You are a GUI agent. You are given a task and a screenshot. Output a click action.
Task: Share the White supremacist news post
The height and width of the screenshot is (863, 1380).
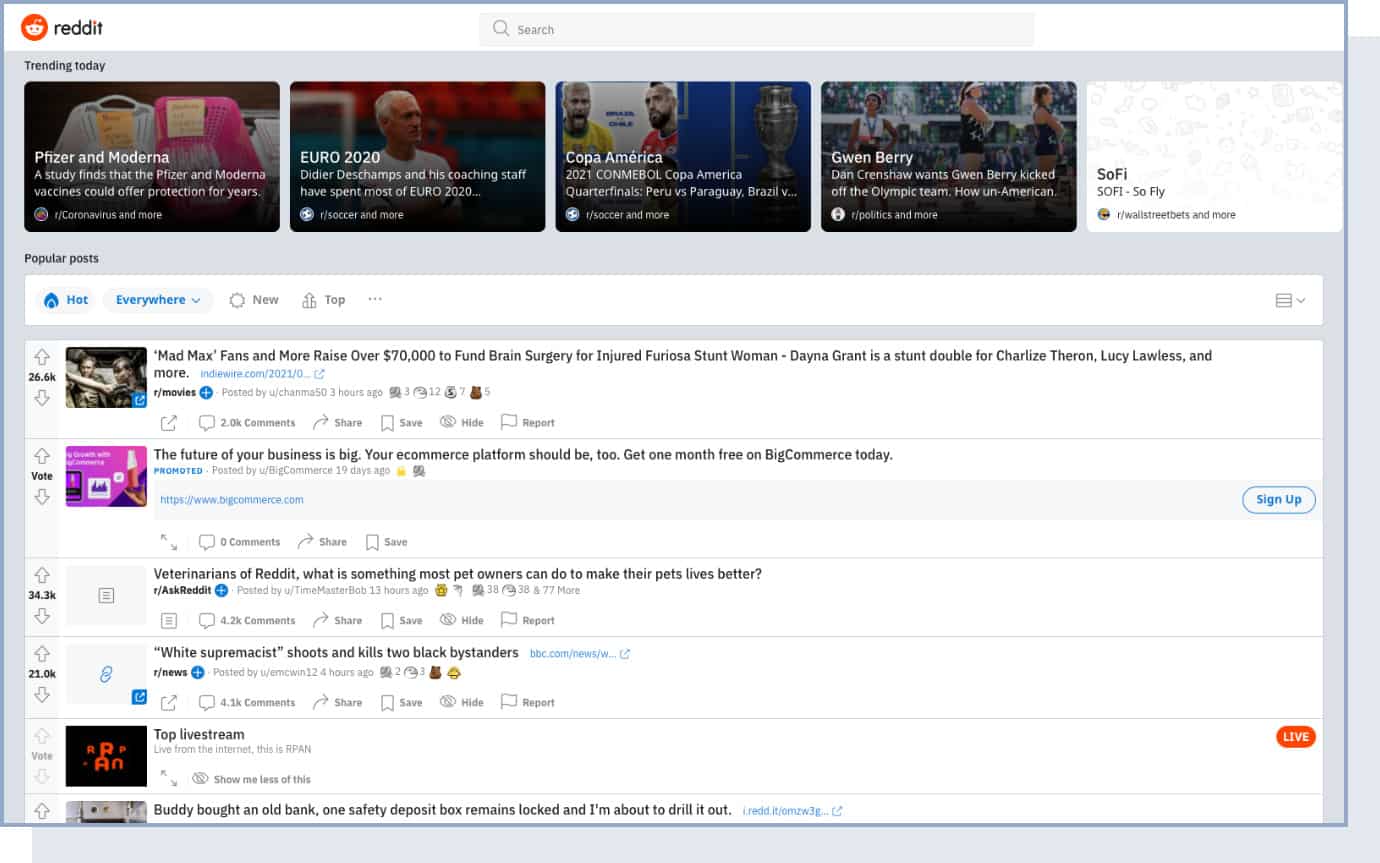337,702
